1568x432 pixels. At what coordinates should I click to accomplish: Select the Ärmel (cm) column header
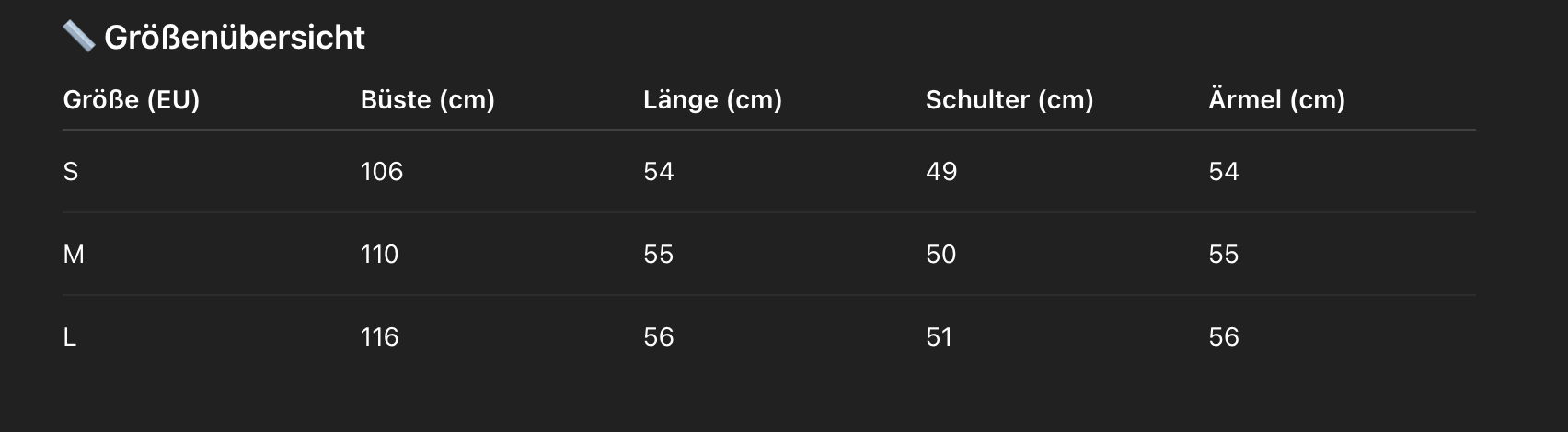[1276, 99]
